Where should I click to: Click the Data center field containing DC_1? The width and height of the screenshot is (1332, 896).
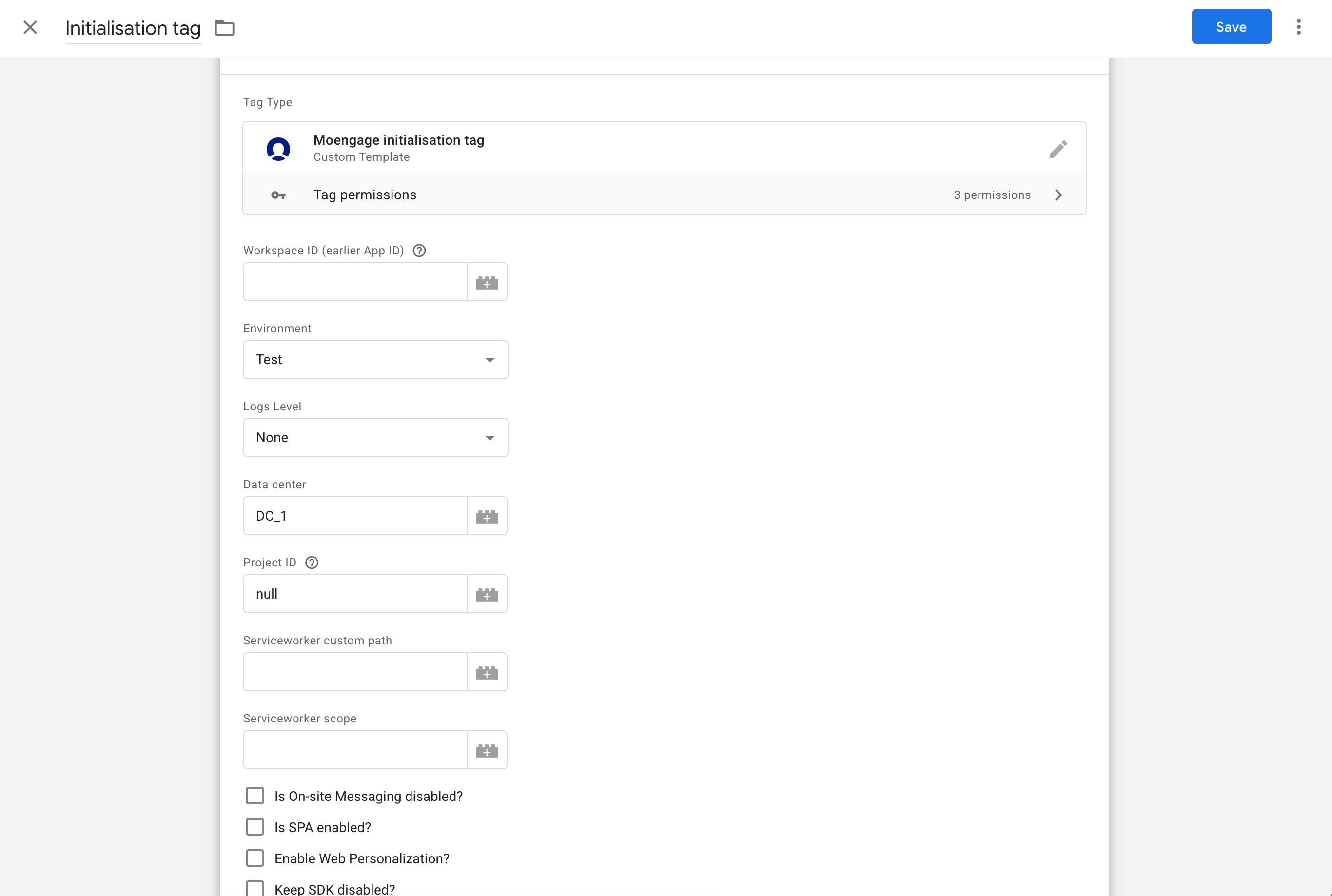pyautogui.click(x=355, y=516)
